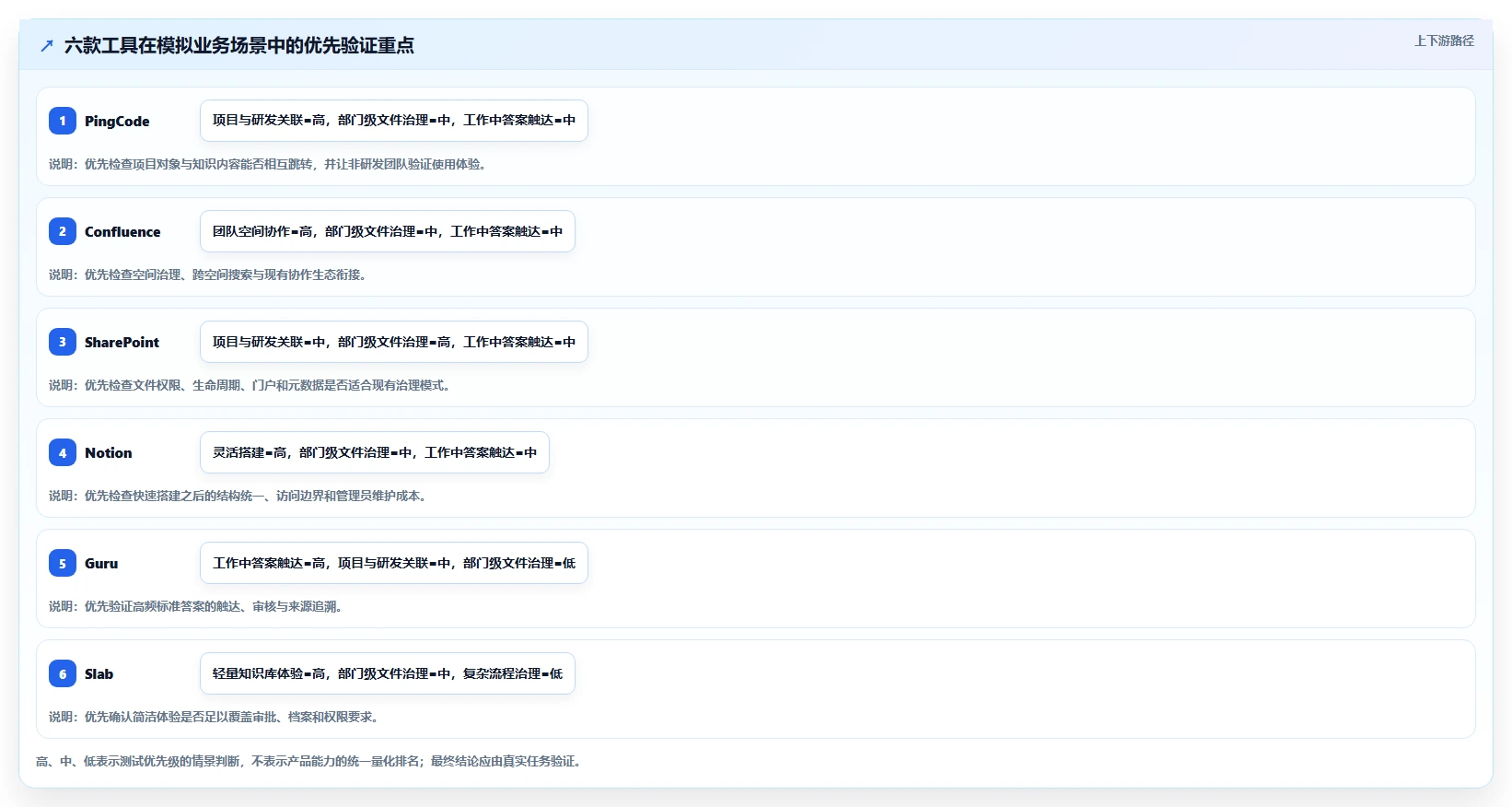Click Confluence's rating box 团队空间协作=高
This screenshot has height=807, width=1512.
(x=388, y=231)
